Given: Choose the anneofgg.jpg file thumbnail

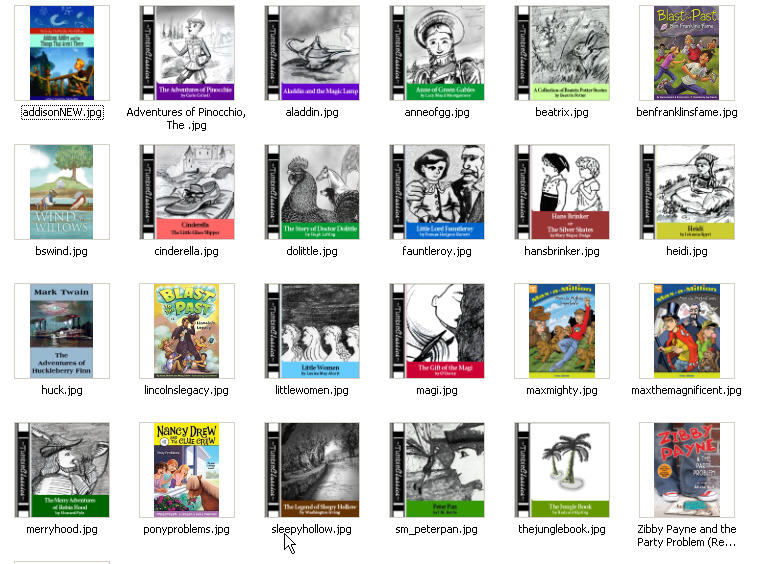Looking at the screenshot, I should click(437, 53).
